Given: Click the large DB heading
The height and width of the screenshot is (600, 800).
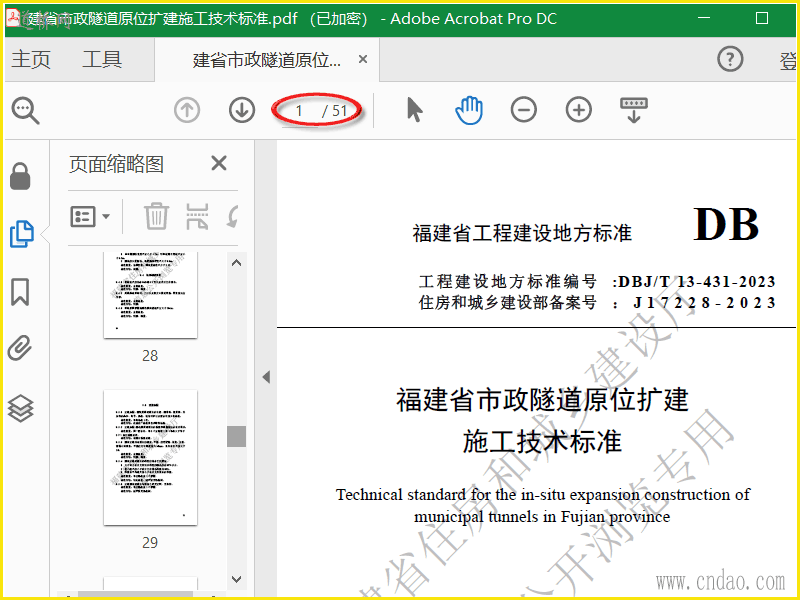Looking at the screenshot, I should coord(726,224).
